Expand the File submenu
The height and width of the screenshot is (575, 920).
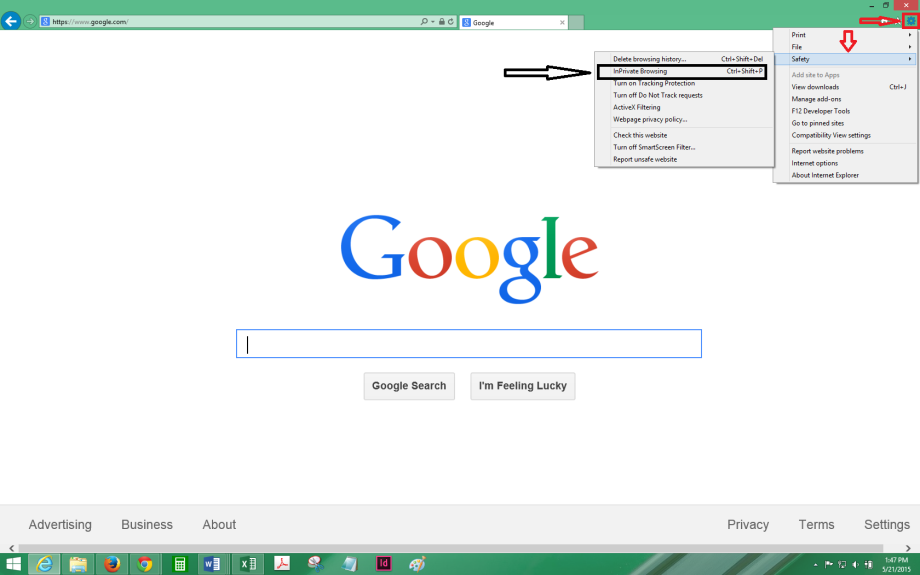coord(845,47)
